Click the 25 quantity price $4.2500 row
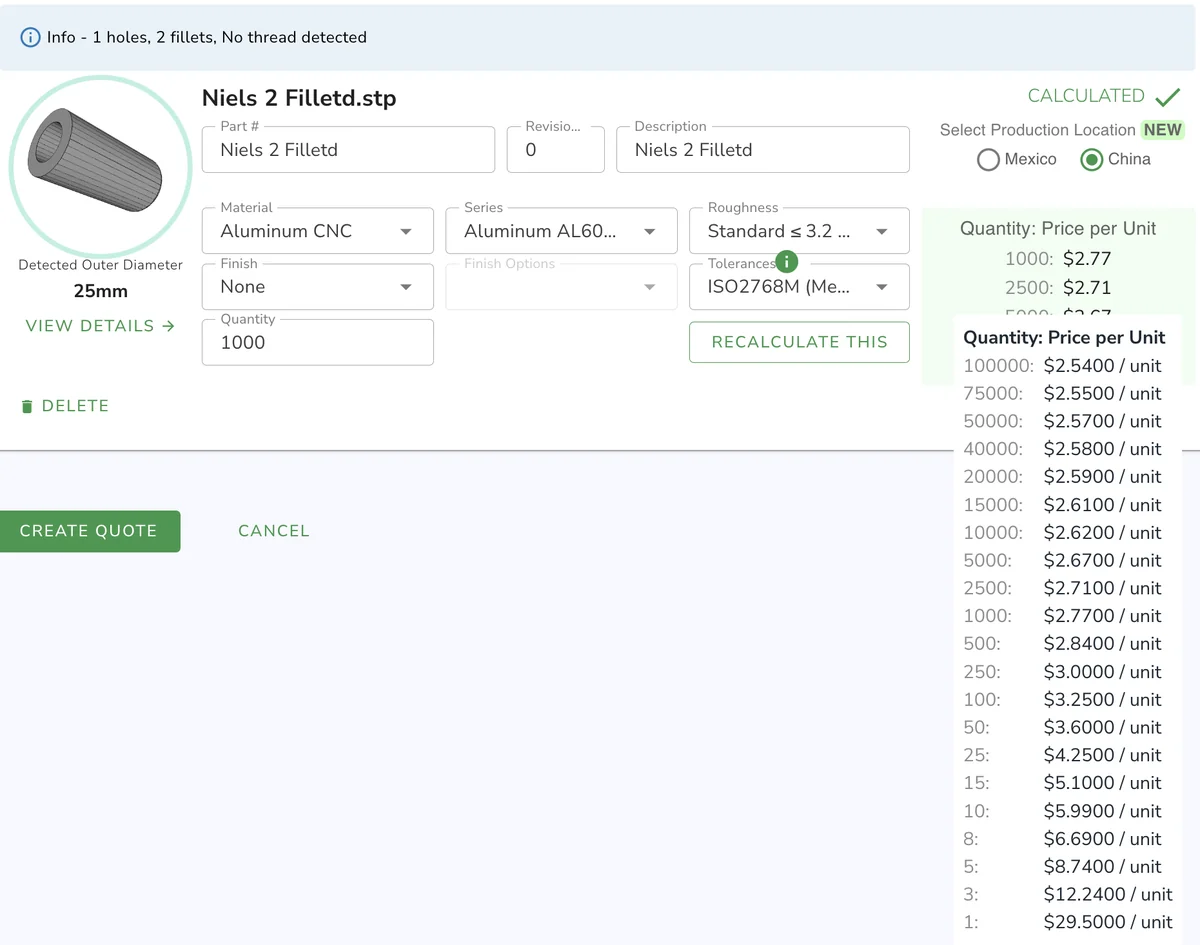This screenshot has width=1200, height=945. [x=1063, y=755]
